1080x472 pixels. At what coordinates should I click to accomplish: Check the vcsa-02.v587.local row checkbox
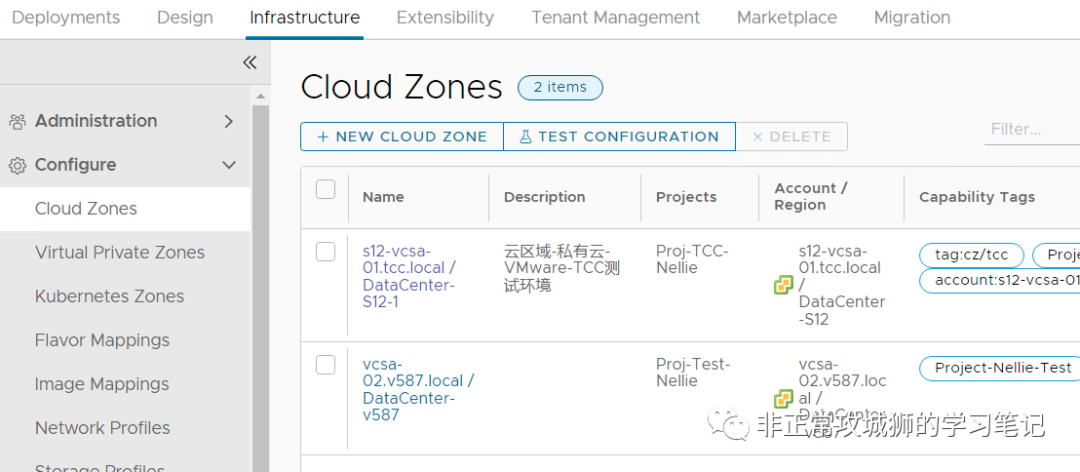pos(325,365)
